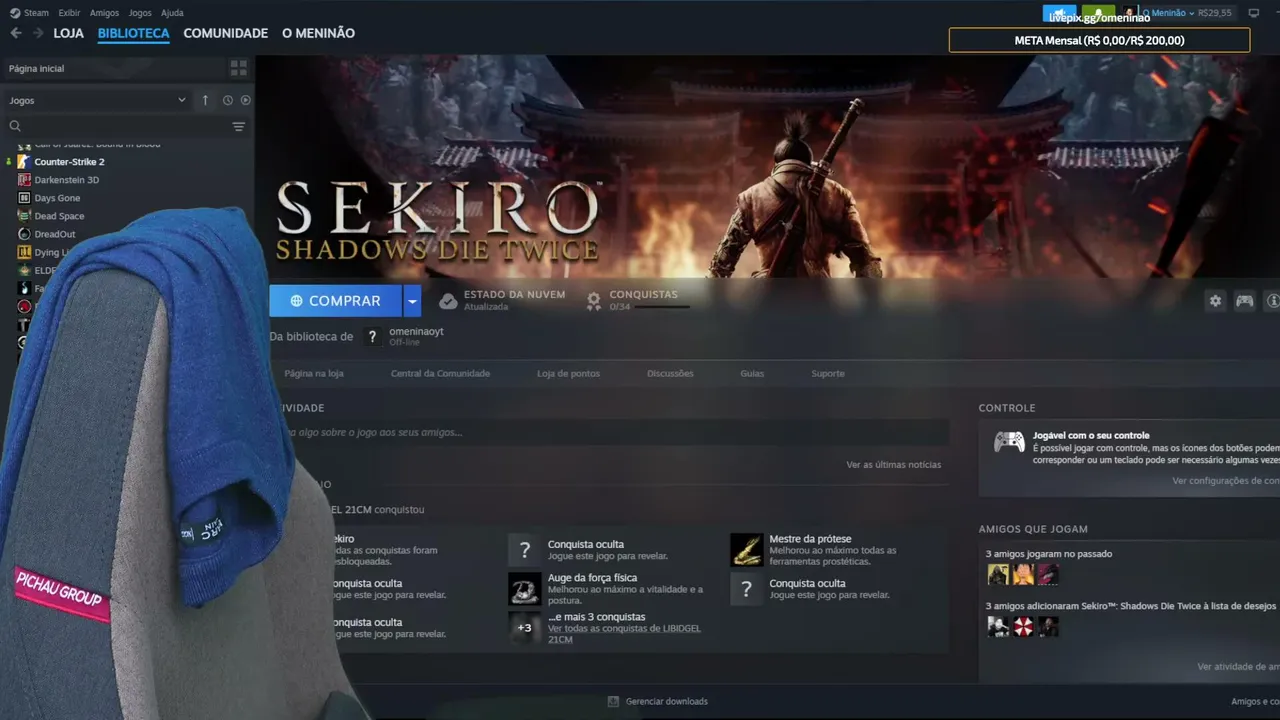Open the Ajuda menu
The height and width of the screenshot is (720, 1280).
(x=172, y=13)
